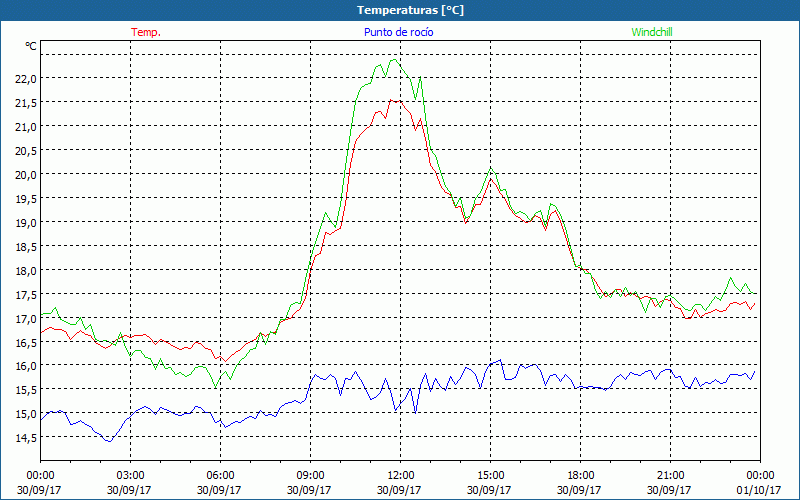The width and height of the screenshot is (800, 500).
Task: Click the green windchill peak near 12:00
Action: pyautogui.click(x=393, y=60)
